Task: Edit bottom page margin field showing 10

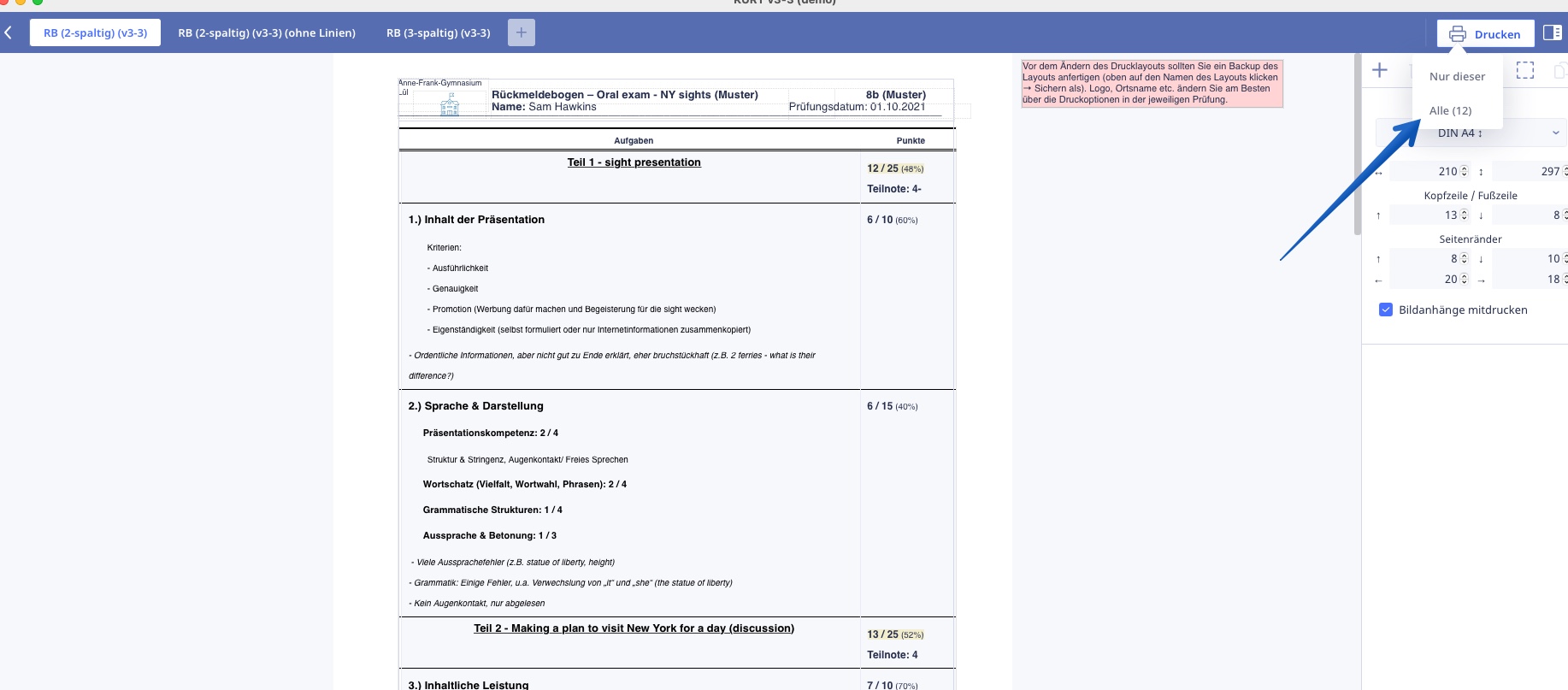Action: 1530,258
